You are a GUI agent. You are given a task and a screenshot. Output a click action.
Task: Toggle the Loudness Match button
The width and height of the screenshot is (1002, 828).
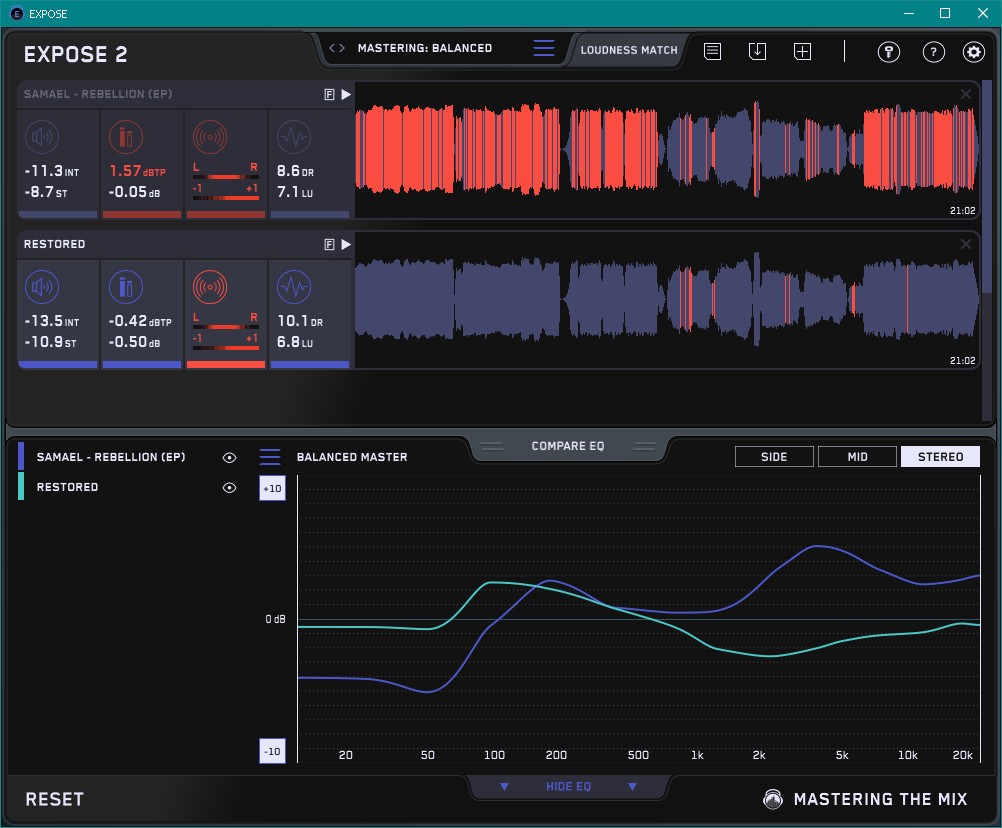tap(629, 49)
